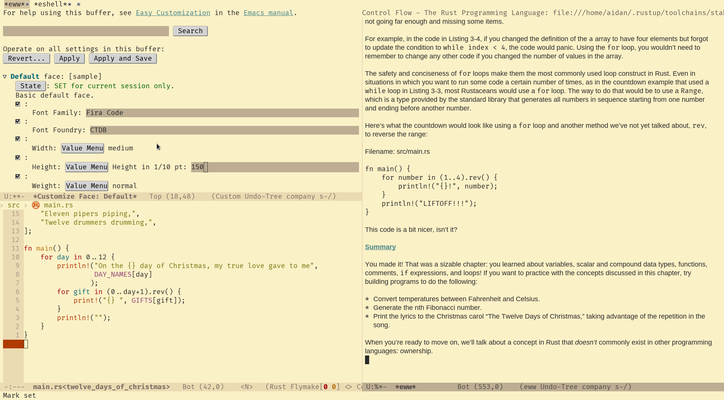
Task: Click (eww Undo-Tree company s-/) mode list
Action: [x=575, y=387]
